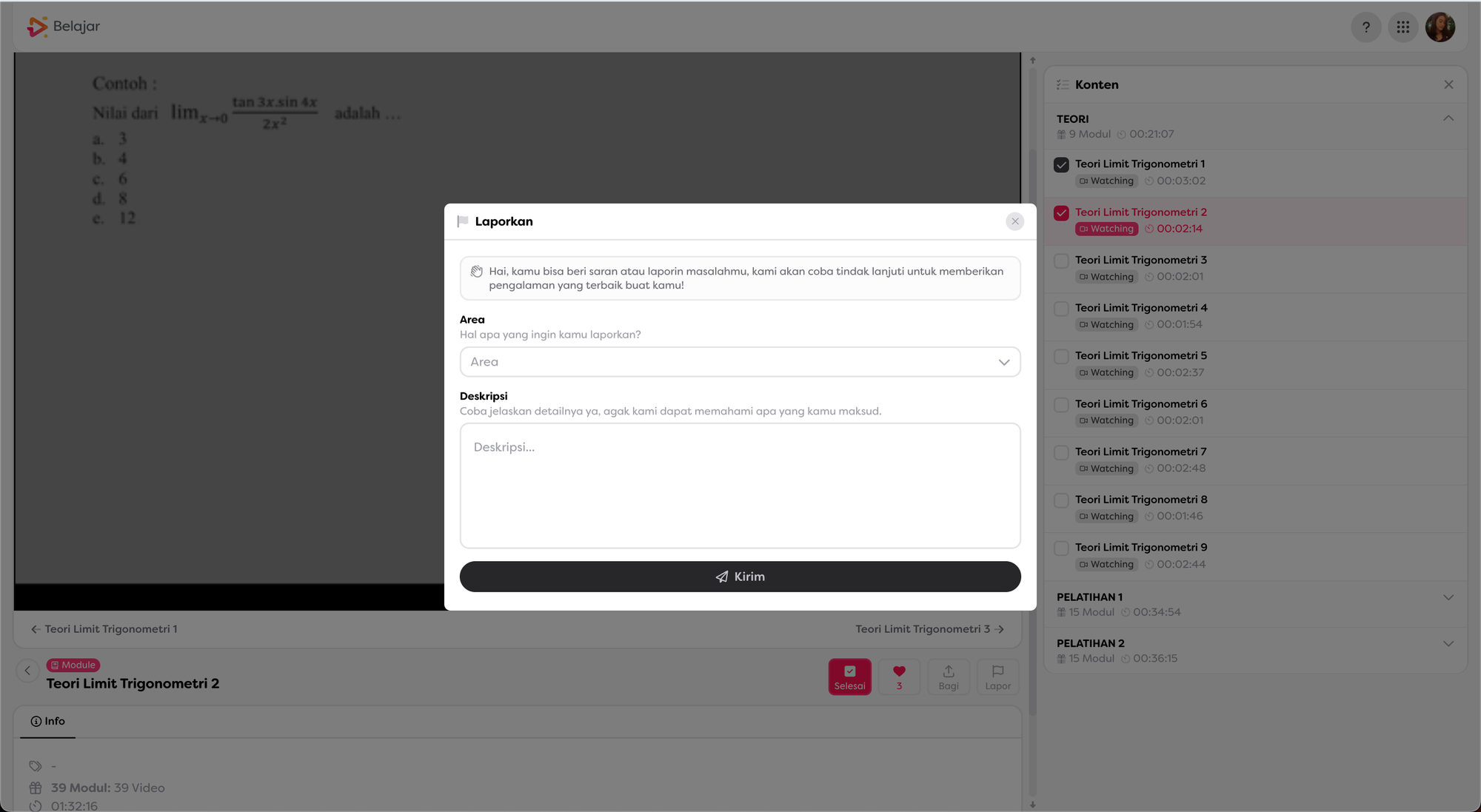Viewport: 1481px width, 812px height.
Task: Click the smiley/feedback icon in dialog
Action: coord(476,271)
